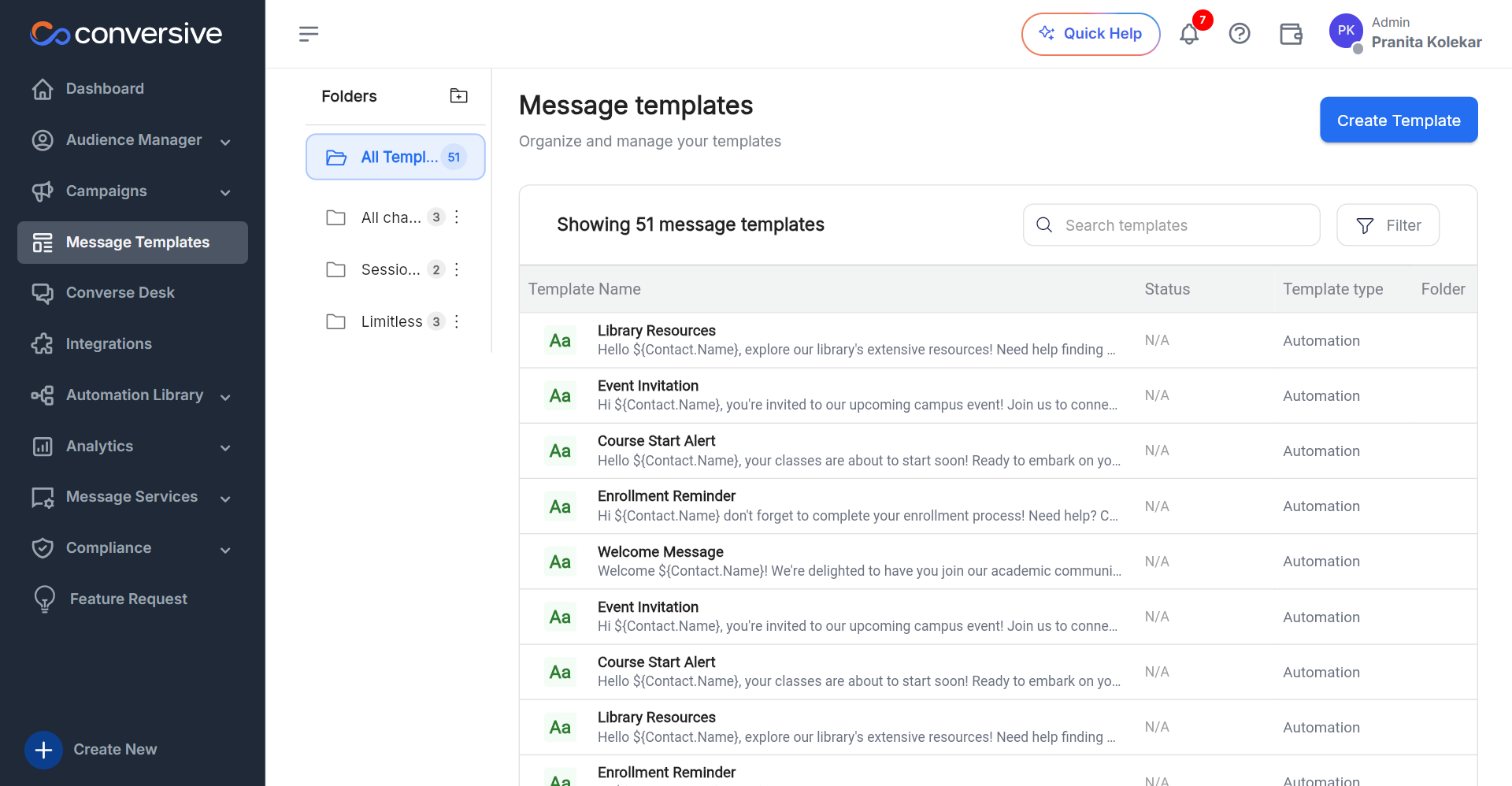Screen dimensions: 1512x786
Task: Open the Sessio... folder label
Action: point(391,269)
